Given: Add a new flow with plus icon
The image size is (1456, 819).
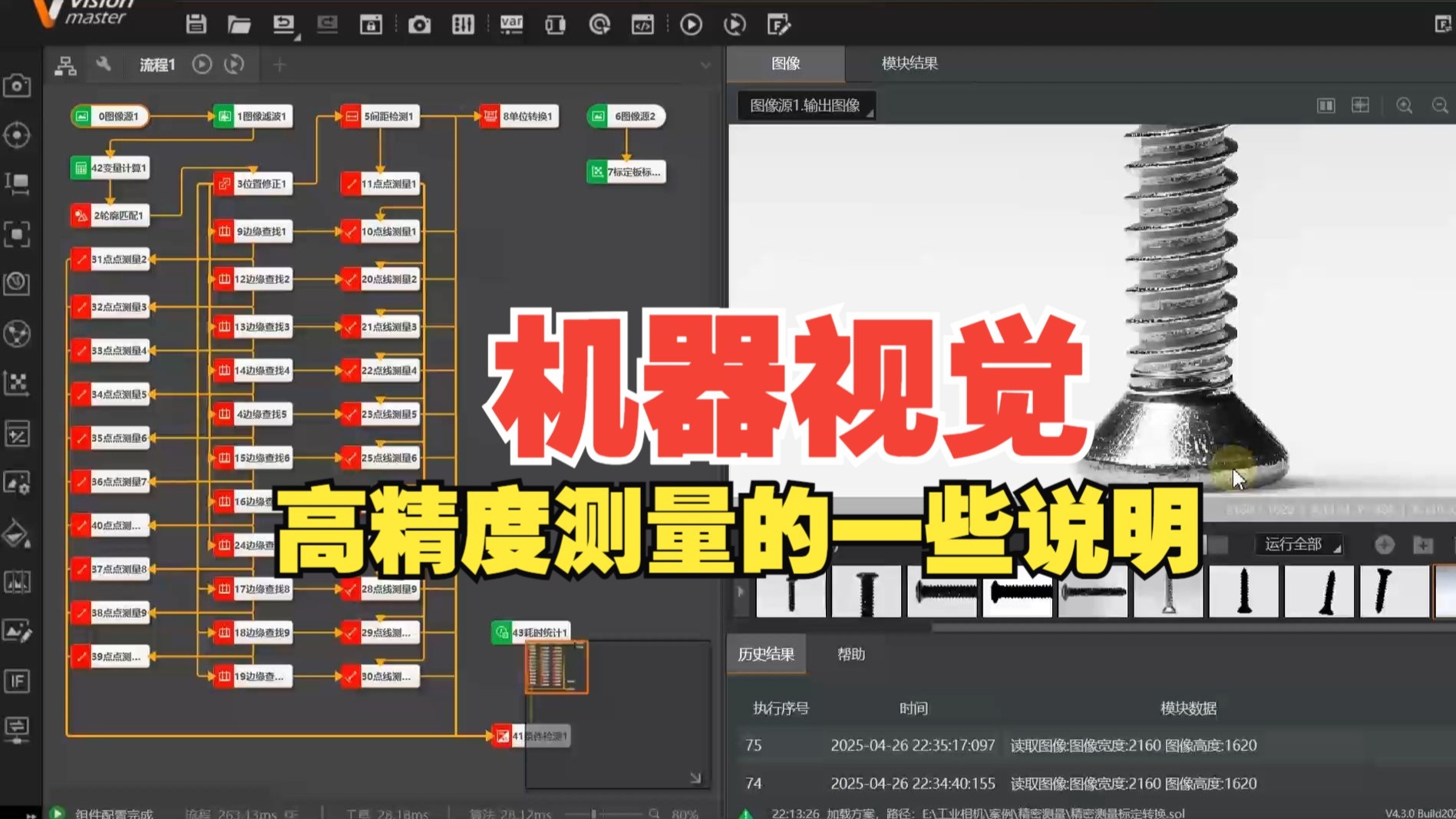Looking at the screenshot, I should tap(279, 65).
